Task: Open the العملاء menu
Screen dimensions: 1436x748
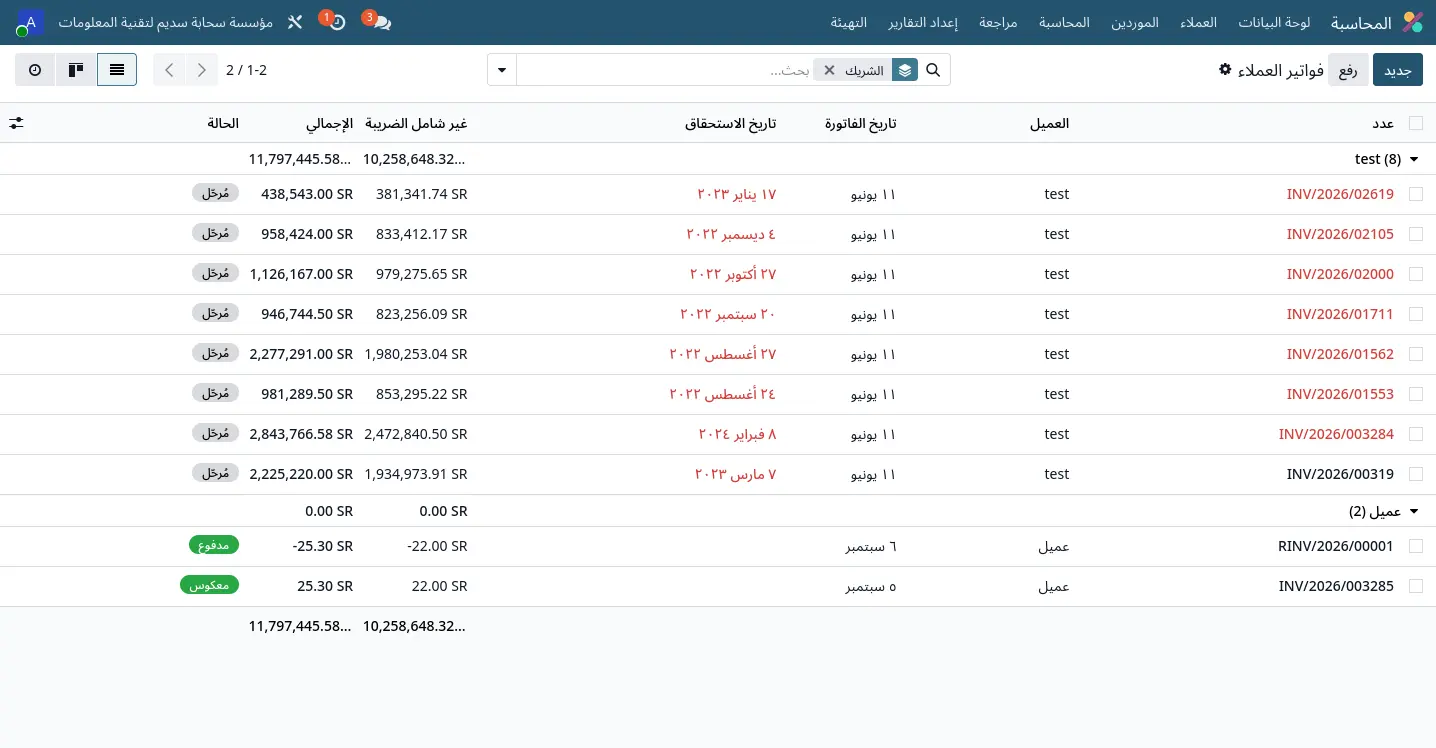Action: coord(1197,22)
